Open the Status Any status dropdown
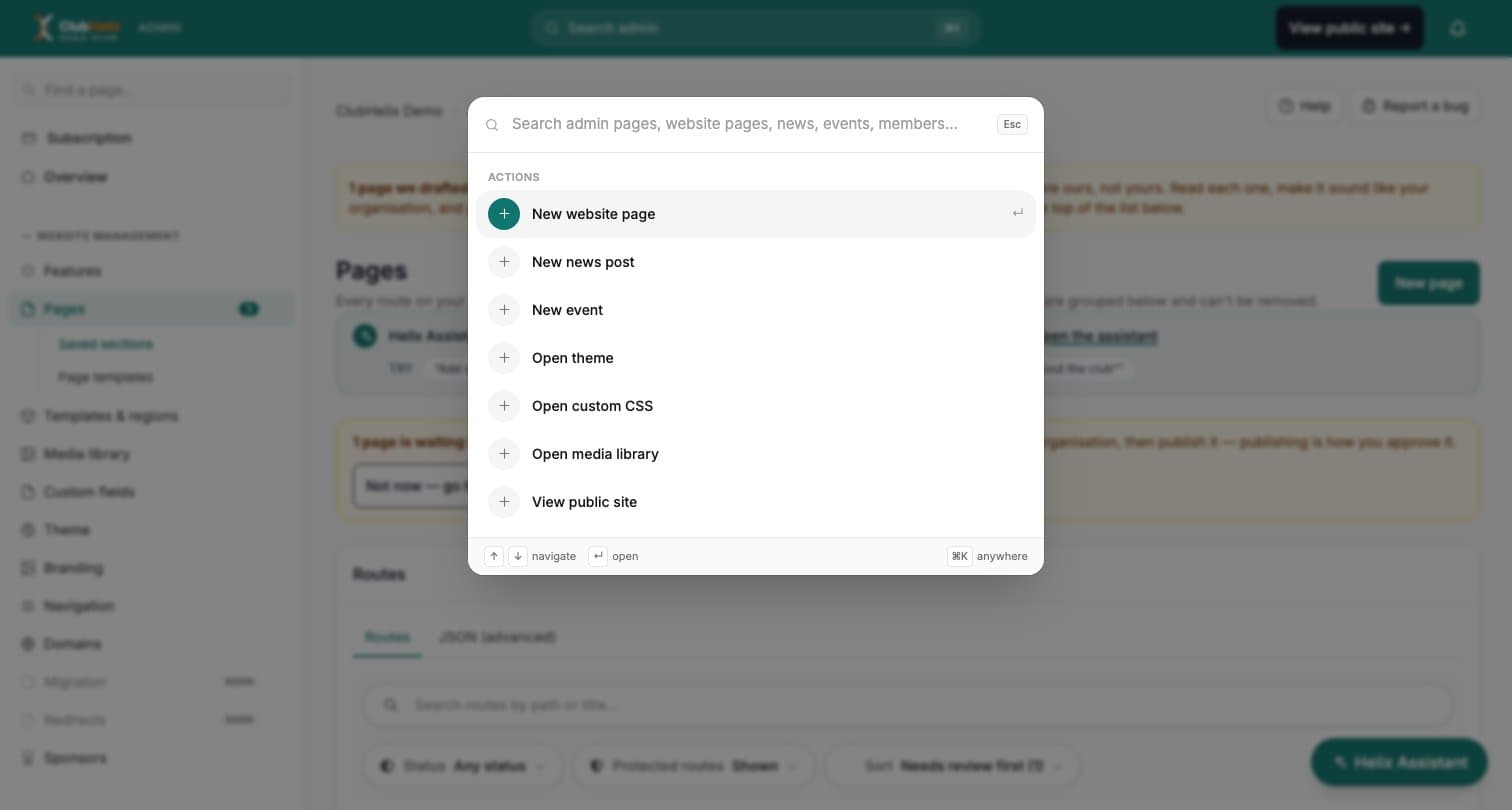 pos(464,766)
